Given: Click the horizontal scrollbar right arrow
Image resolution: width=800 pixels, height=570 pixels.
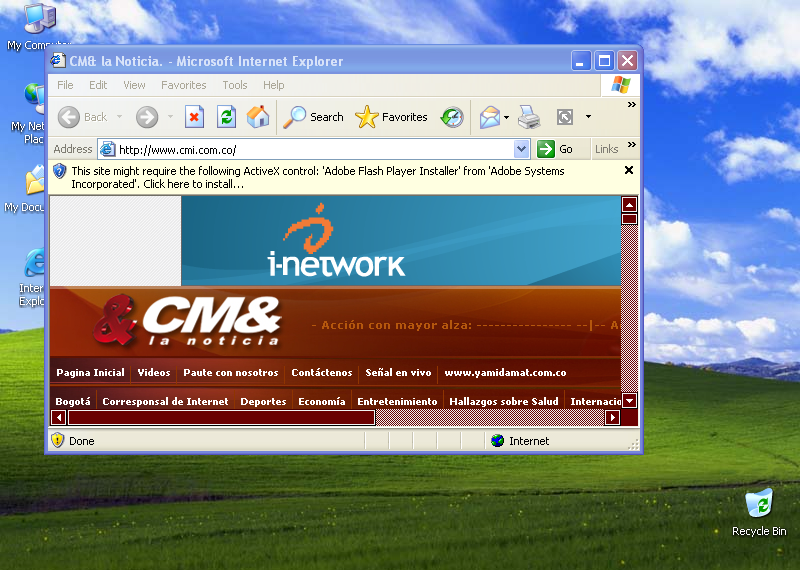Looking at the screenshot, I should [x=612, y=417].
